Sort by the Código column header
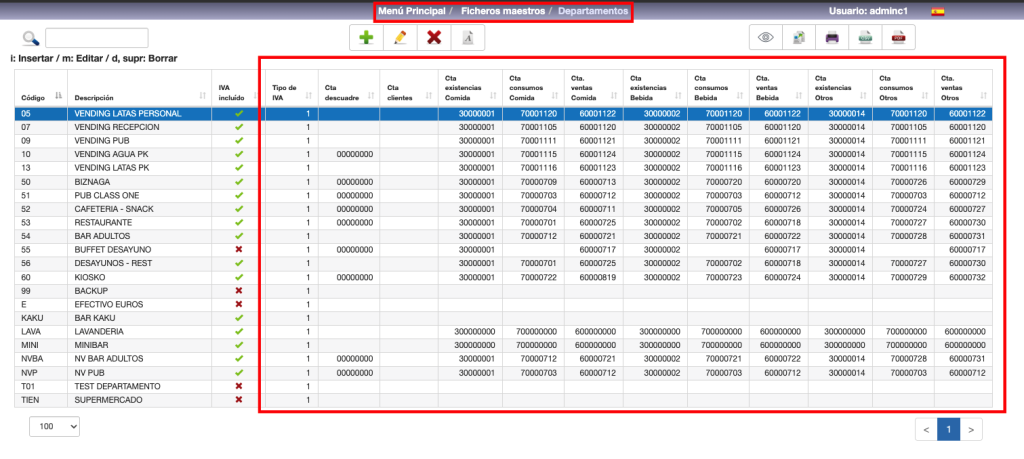 [x=38, y=96]
